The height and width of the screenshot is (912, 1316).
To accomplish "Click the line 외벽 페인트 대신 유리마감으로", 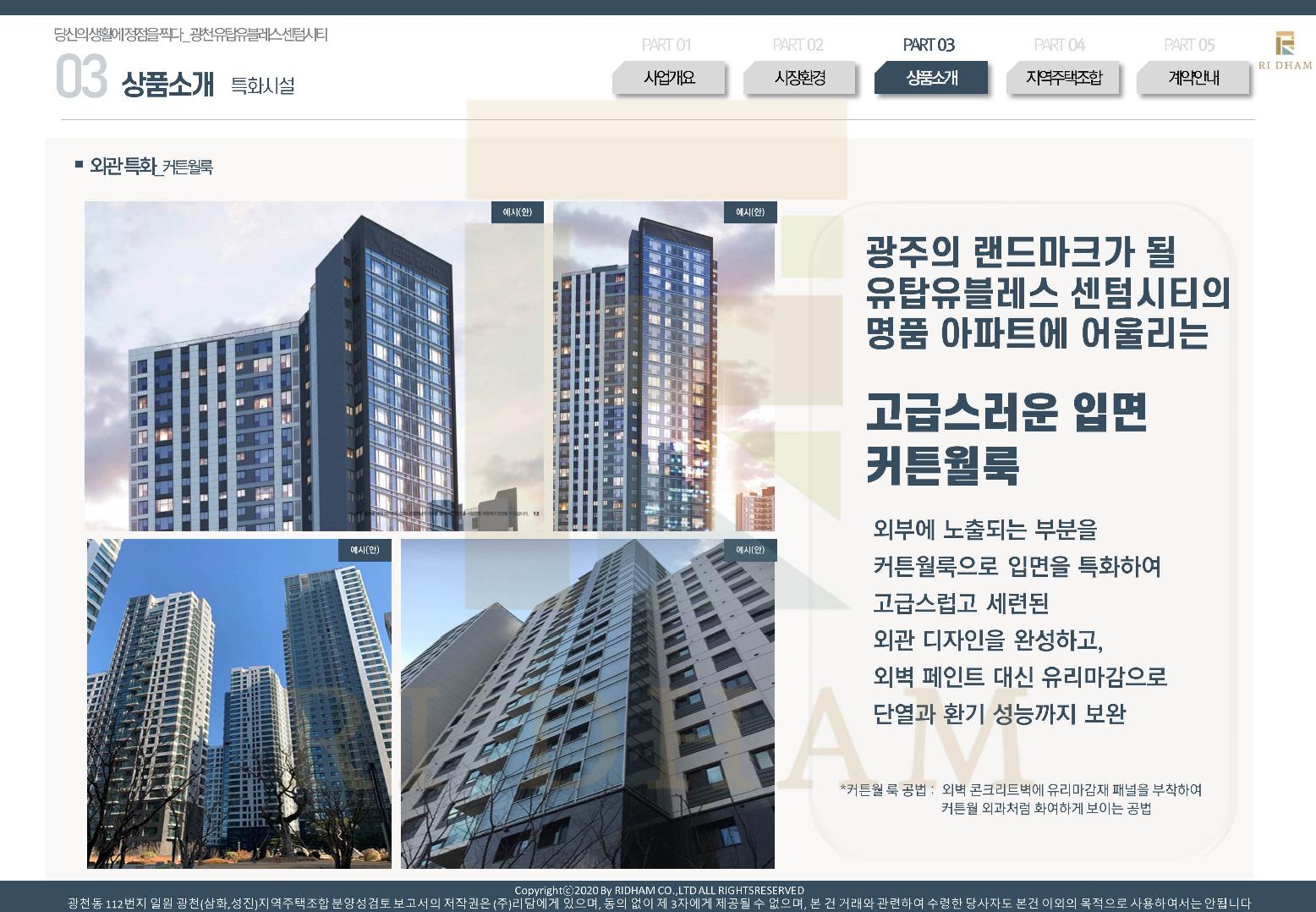I will tap(1020, 677).
